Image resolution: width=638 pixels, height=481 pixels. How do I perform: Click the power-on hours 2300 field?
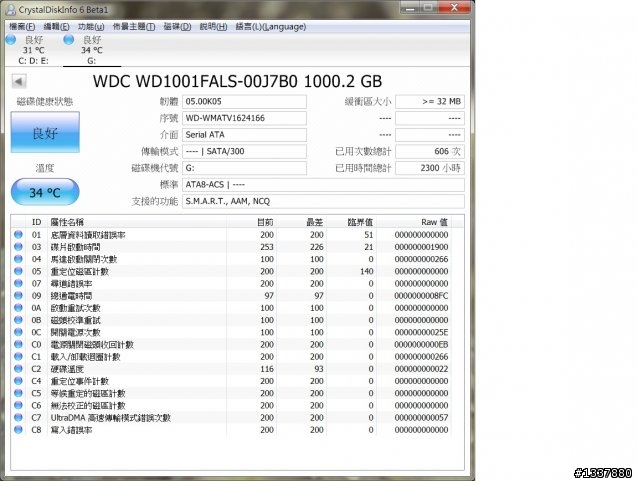[x=430, y=168]
